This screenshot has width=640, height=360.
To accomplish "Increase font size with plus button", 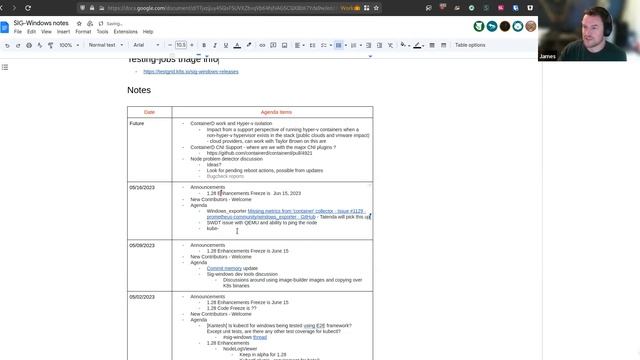I will pos(192,45).
